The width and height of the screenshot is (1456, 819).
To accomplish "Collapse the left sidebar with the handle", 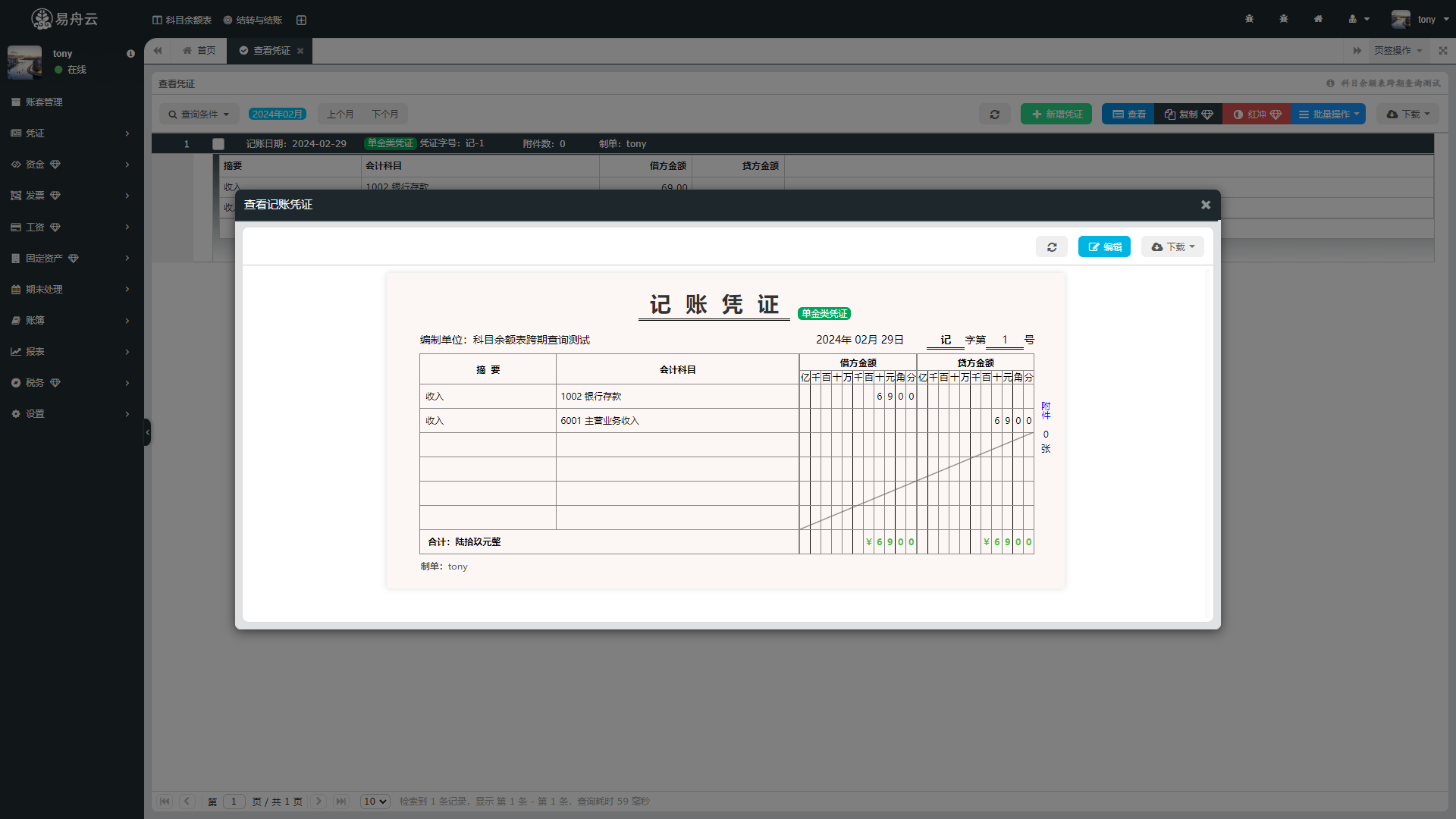I will [147, 432].
